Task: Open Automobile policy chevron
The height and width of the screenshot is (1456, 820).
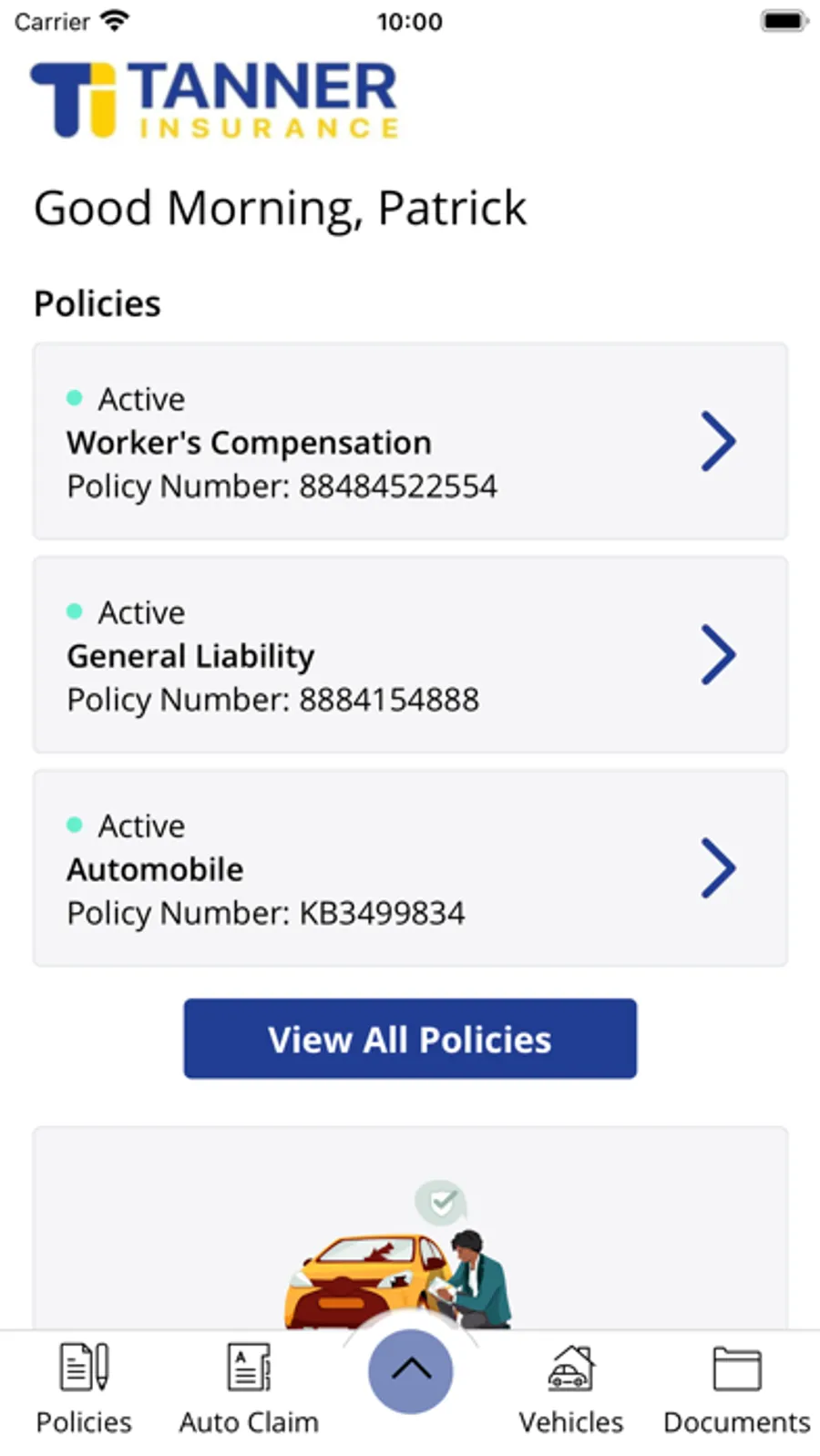Action: coord(718,868)
